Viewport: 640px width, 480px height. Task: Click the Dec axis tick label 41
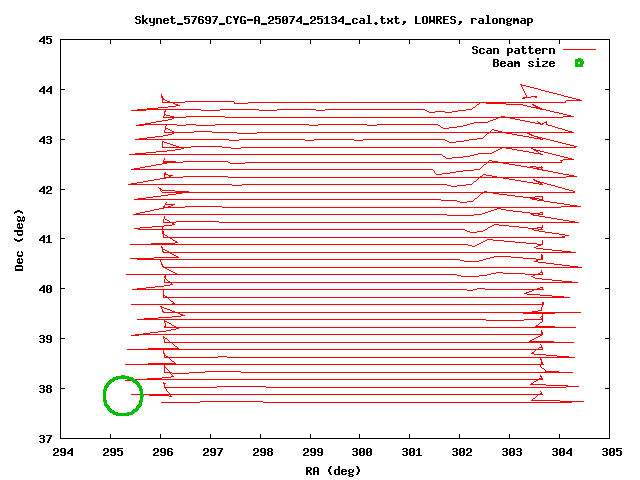click(45, 239)
